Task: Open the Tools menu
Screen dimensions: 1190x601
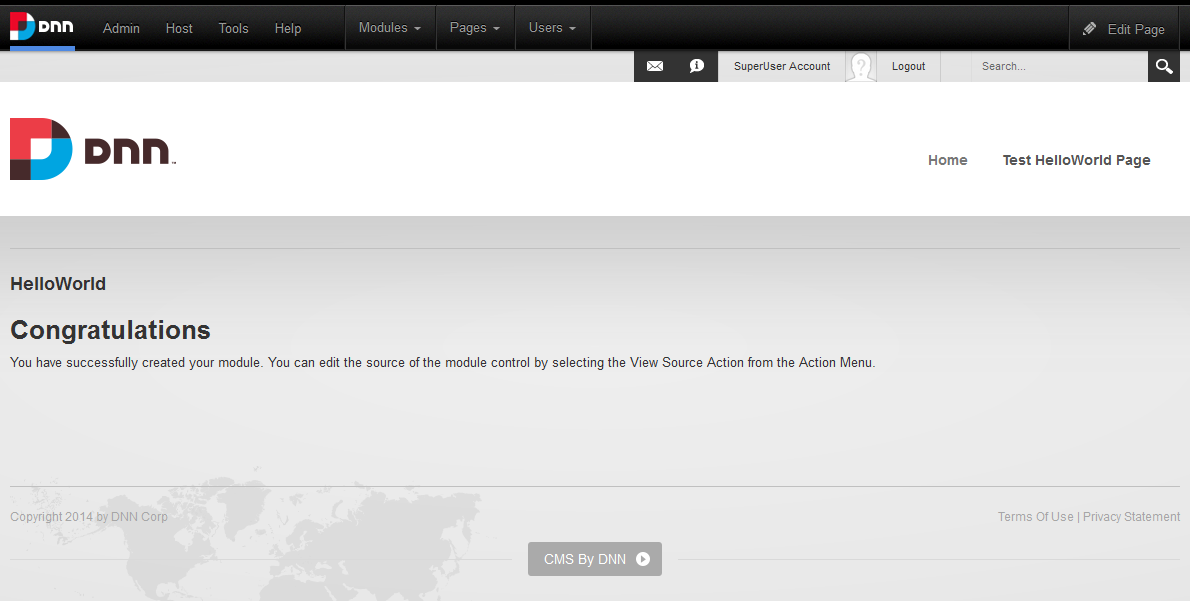Action: coord(234,28)
